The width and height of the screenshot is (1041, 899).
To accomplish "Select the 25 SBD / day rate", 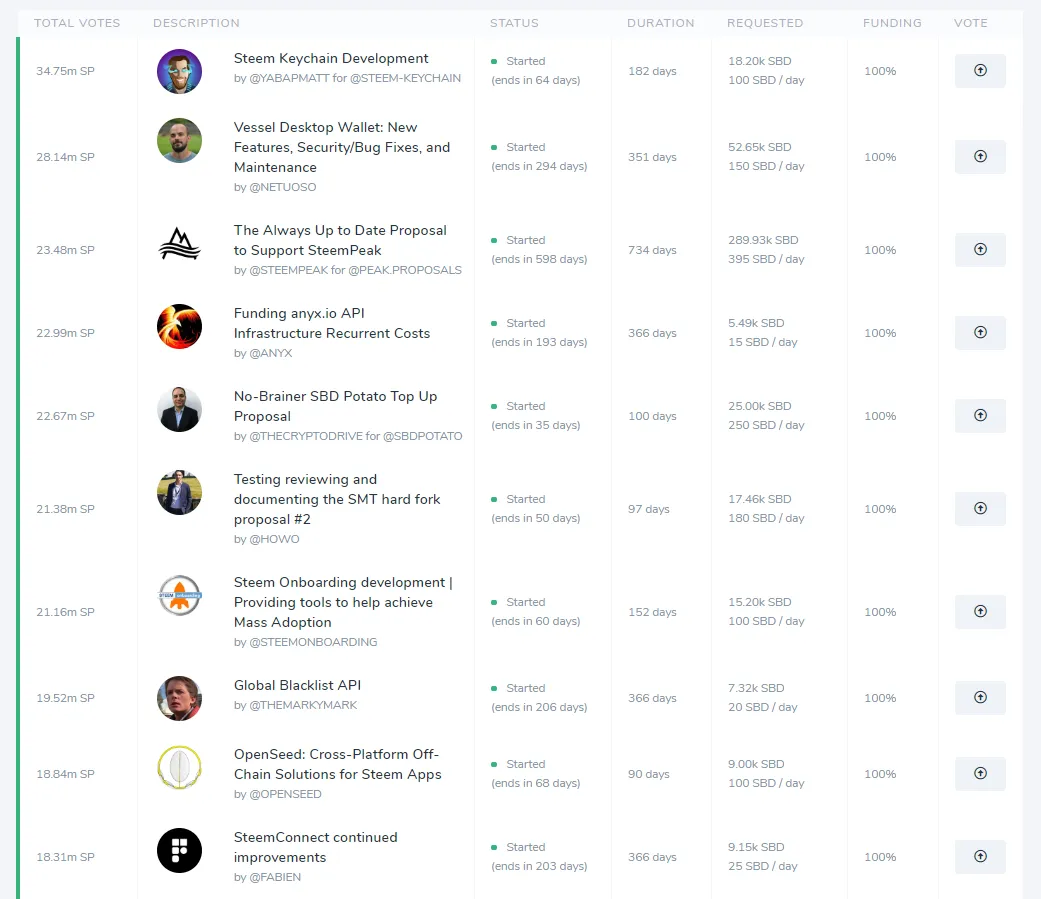I will click(763, 866).
